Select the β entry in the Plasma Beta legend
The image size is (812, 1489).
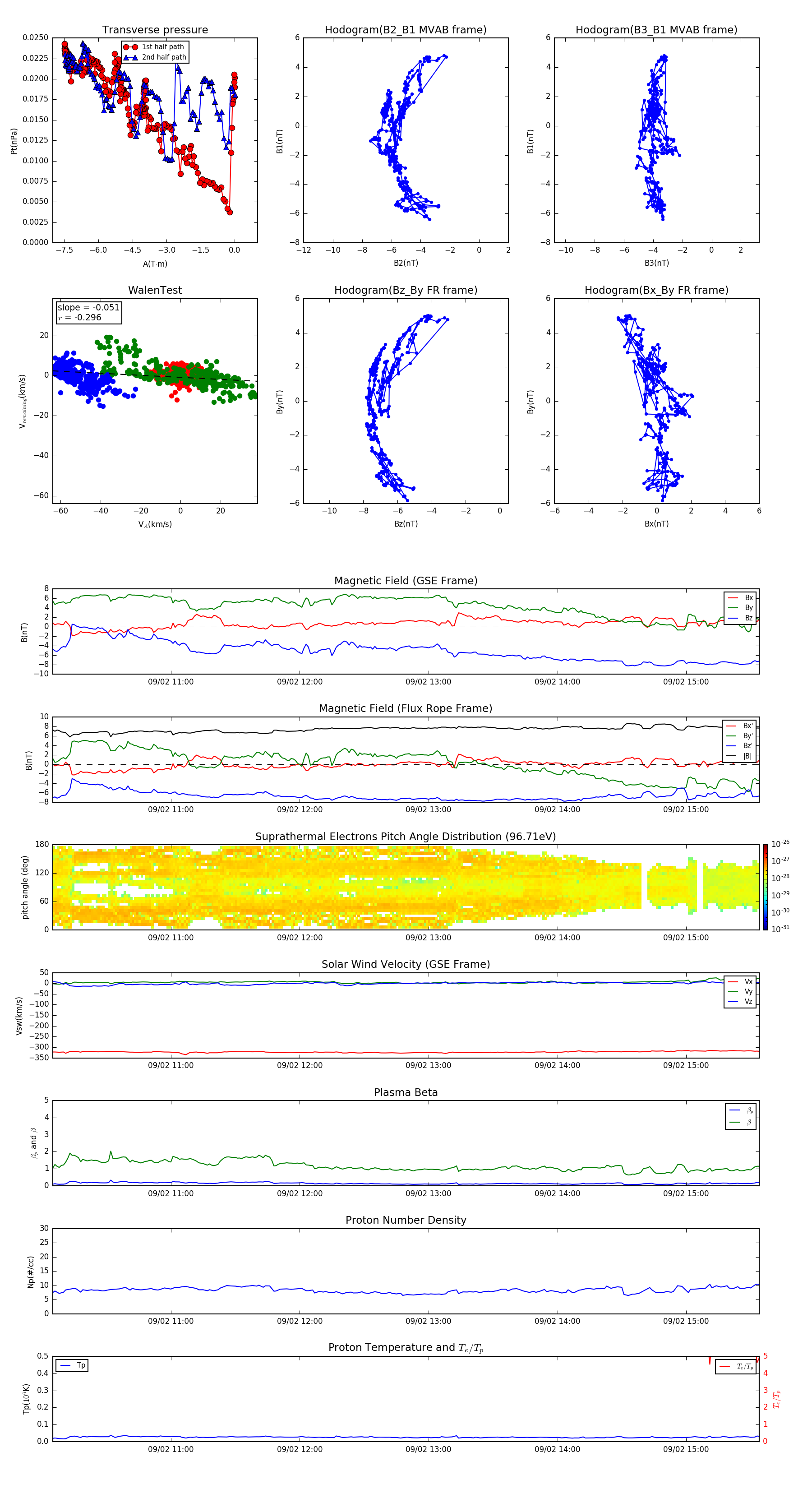click(x=741, y=1122)
